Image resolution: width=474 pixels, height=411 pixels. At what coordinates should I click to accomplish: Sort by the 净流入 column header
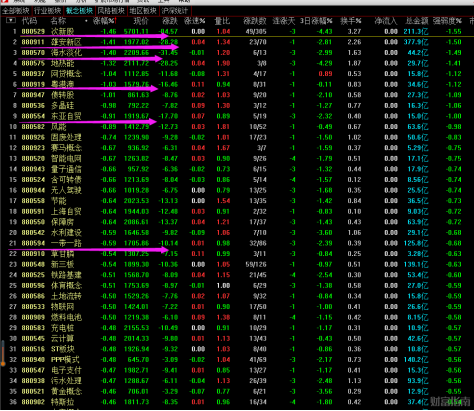[386, 21]
